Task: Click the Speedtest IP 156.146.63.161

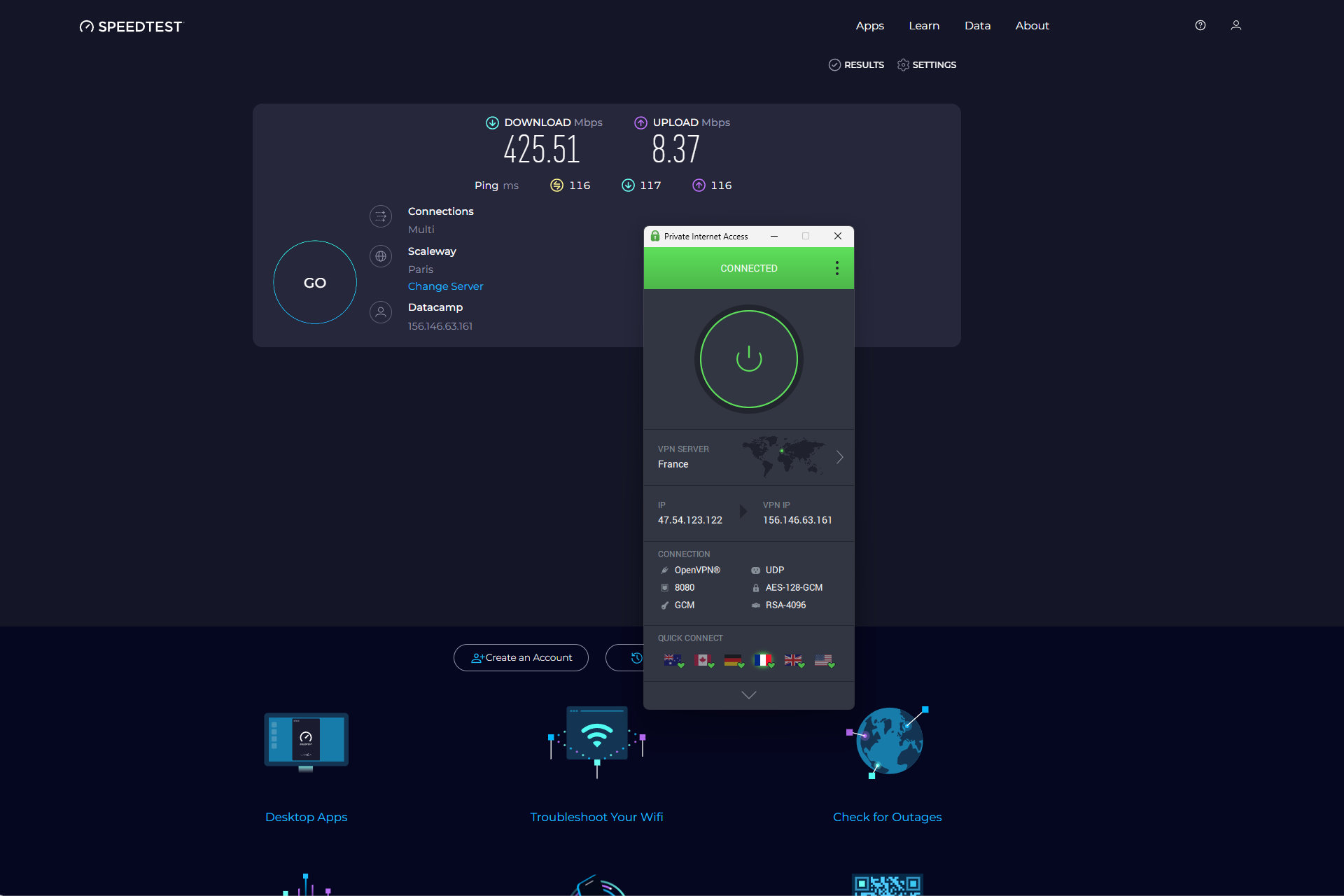Action: tap(440, 326)
